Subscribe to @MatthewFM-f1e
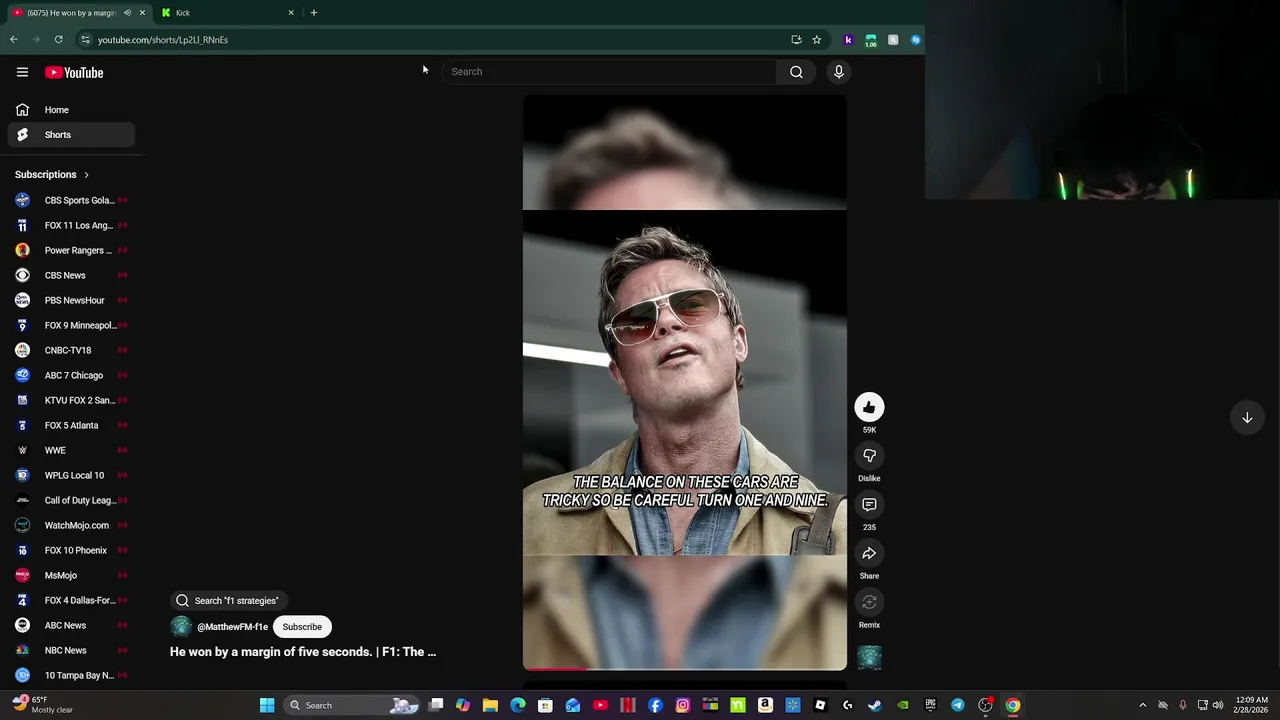 click(x=302, y=627)
